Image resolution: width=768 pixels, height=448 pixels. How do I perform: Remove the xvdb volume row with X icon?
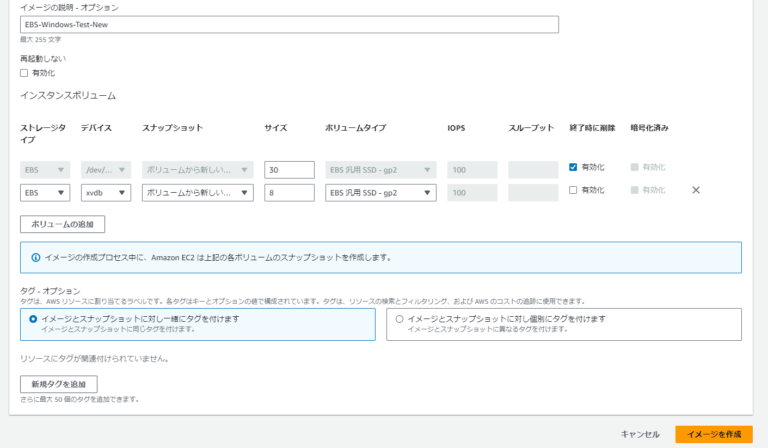pyautogui.click(x=696, y=190)
